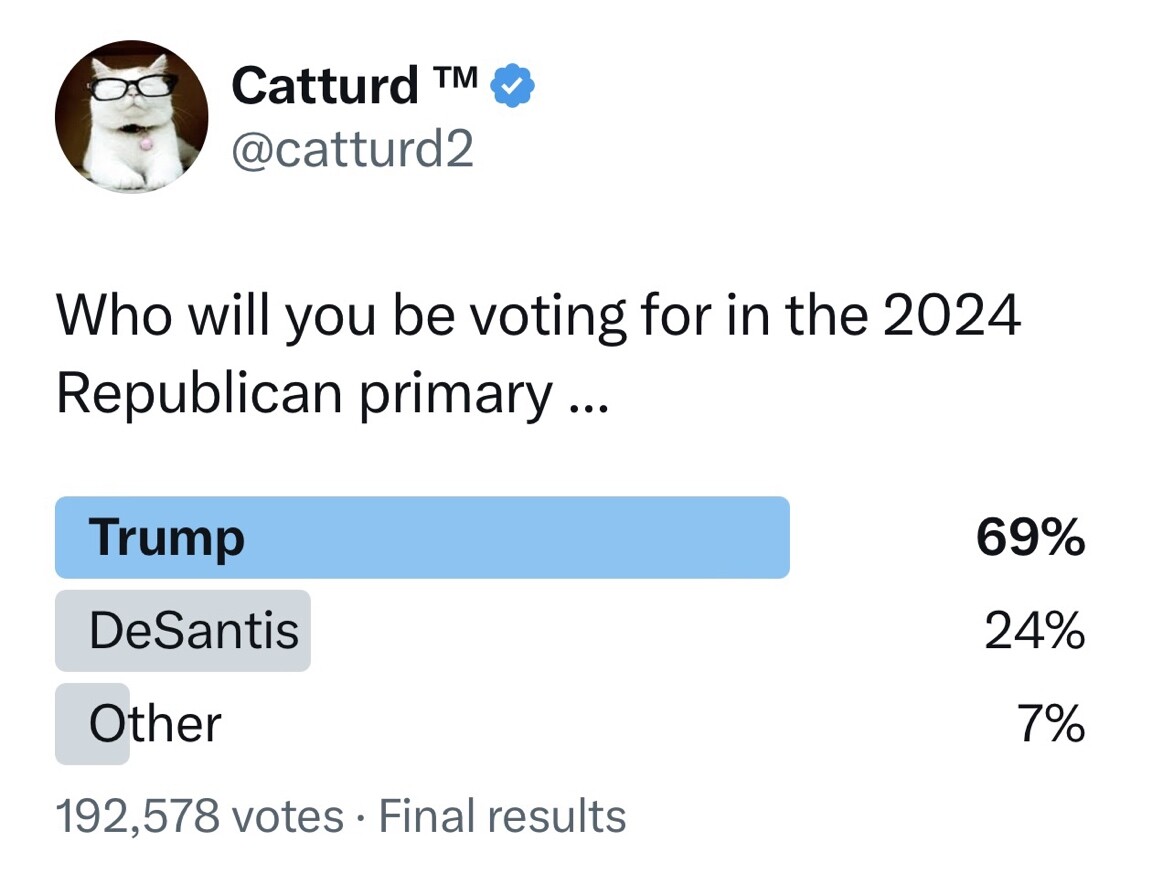Click the 7% result value

tap(1051, 723)
